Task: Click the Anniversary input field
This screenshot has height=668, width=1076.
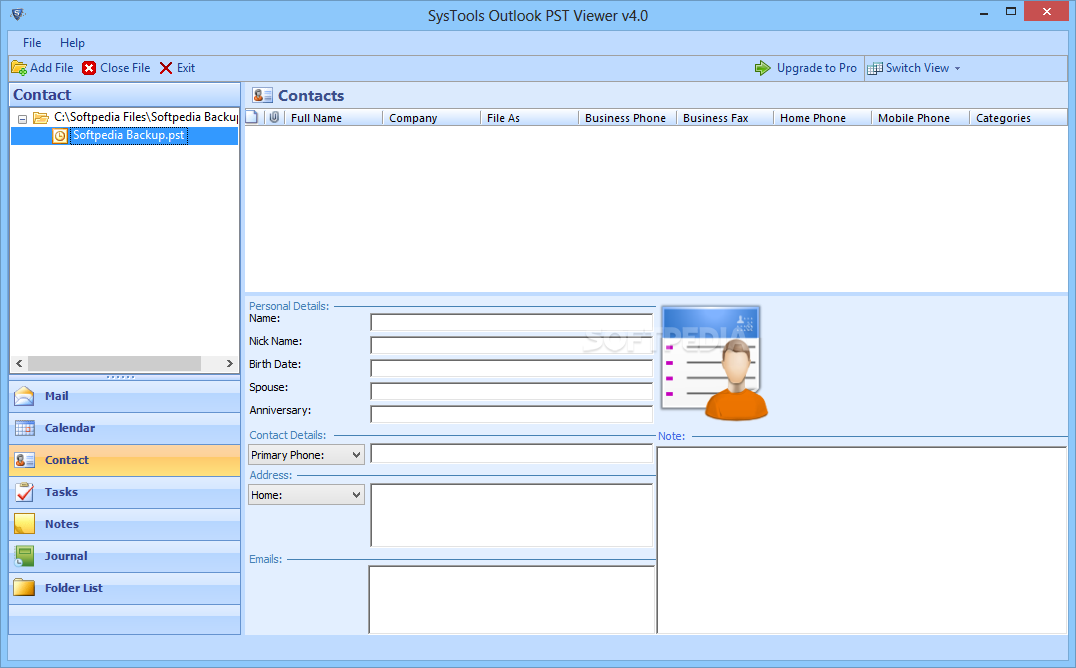Action: coord(511,414)
